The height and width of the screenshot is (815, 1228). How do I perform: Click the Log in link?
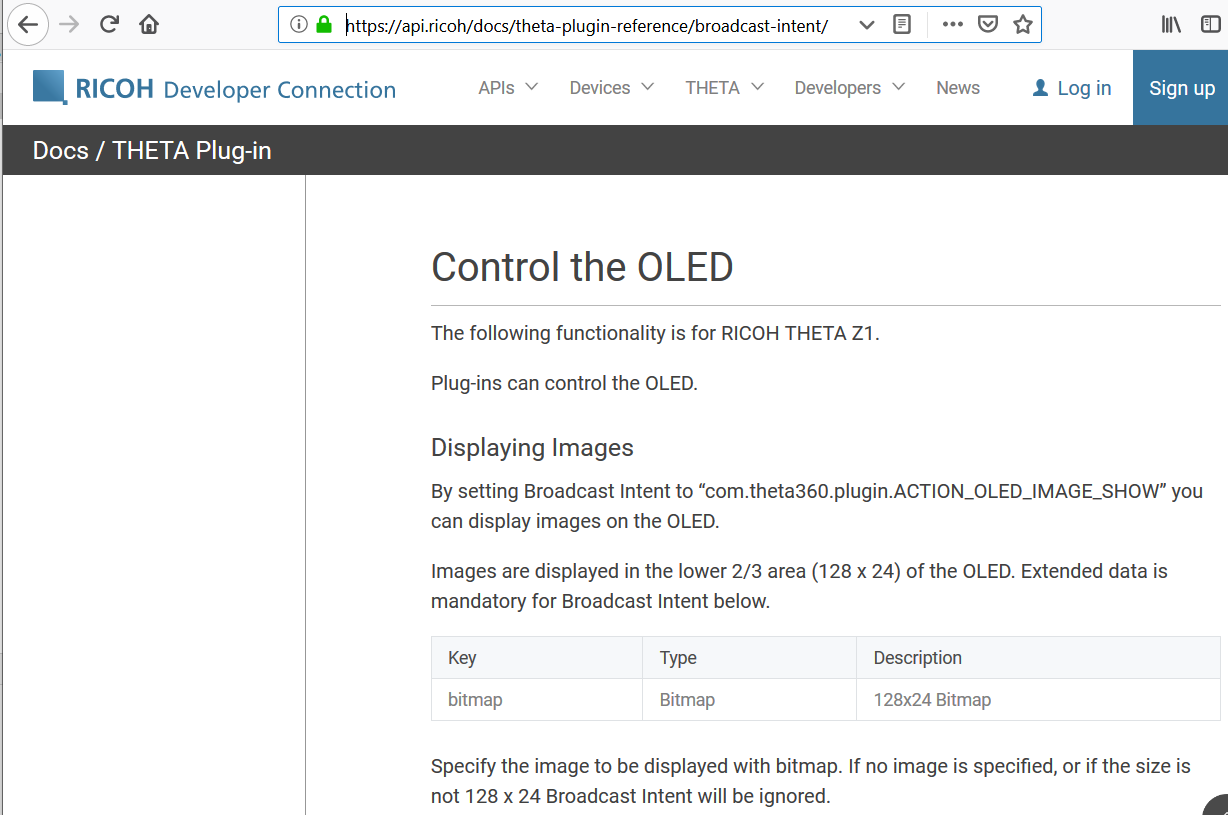click(x=1072, y=88)
